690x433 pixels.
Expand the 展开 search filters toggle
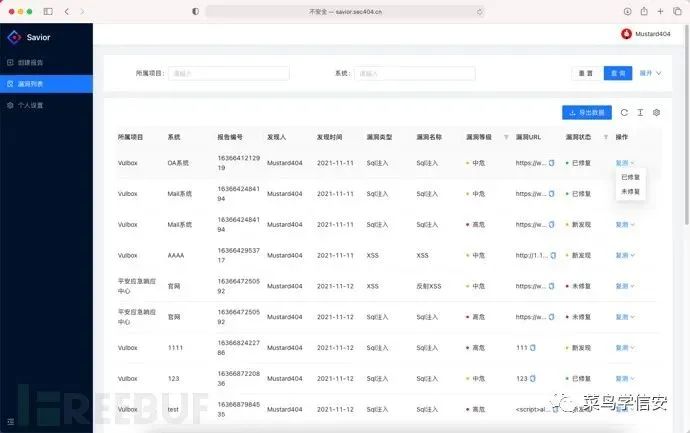click(650, 73)
